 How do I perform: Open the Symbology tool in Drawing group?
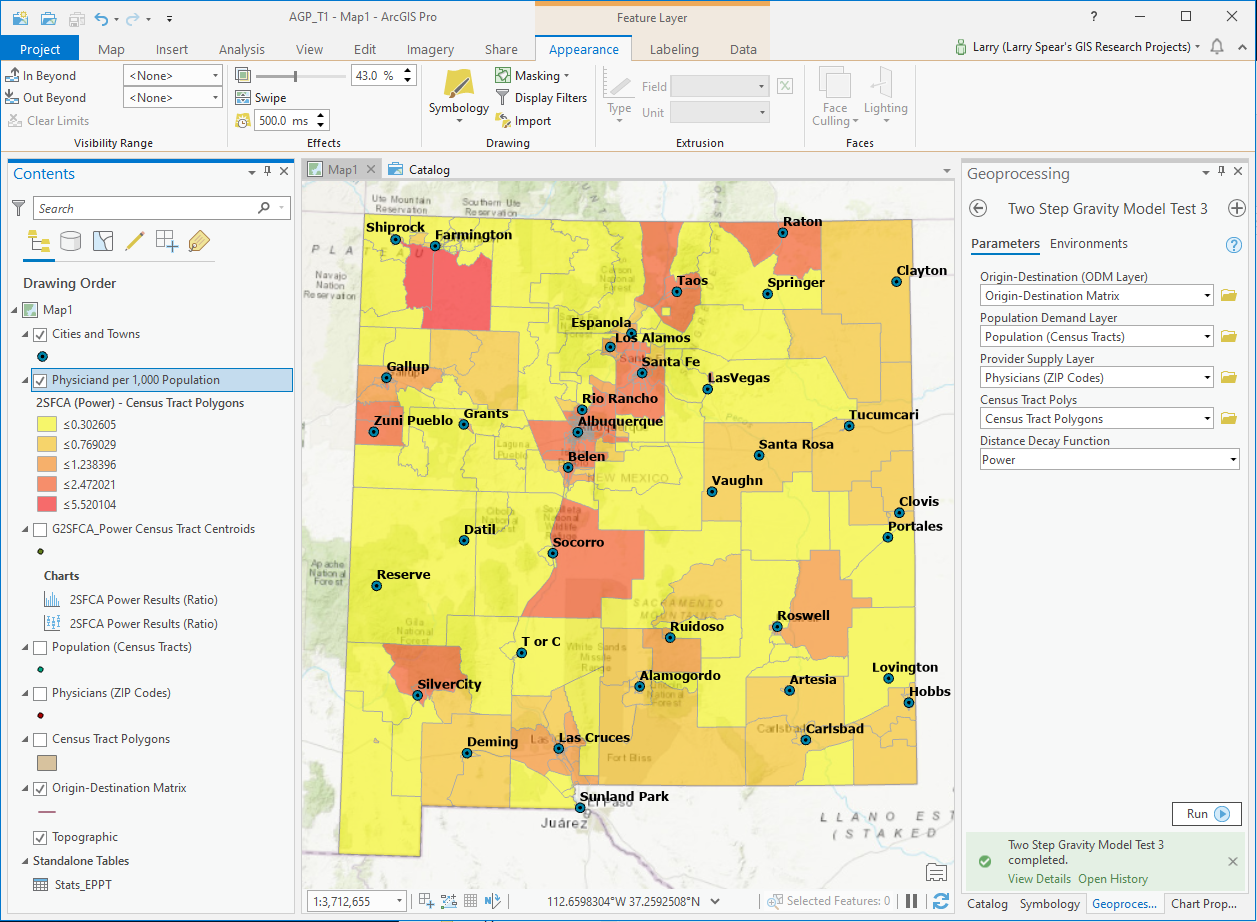coord(459,96)
